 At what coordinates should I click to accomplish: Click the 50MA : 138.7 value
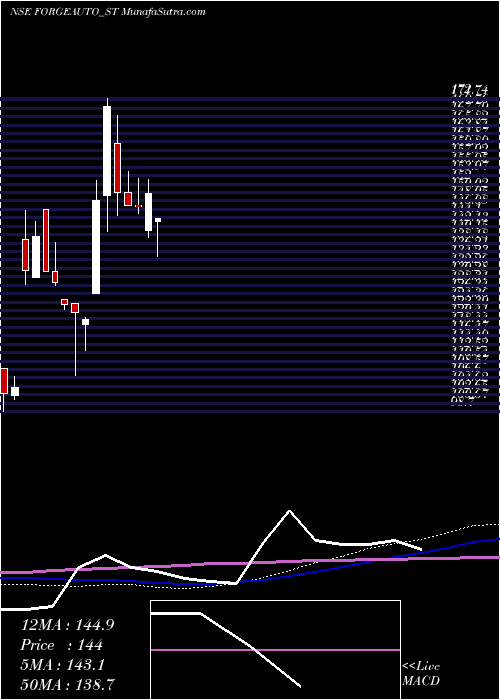(x=67, y=685)
